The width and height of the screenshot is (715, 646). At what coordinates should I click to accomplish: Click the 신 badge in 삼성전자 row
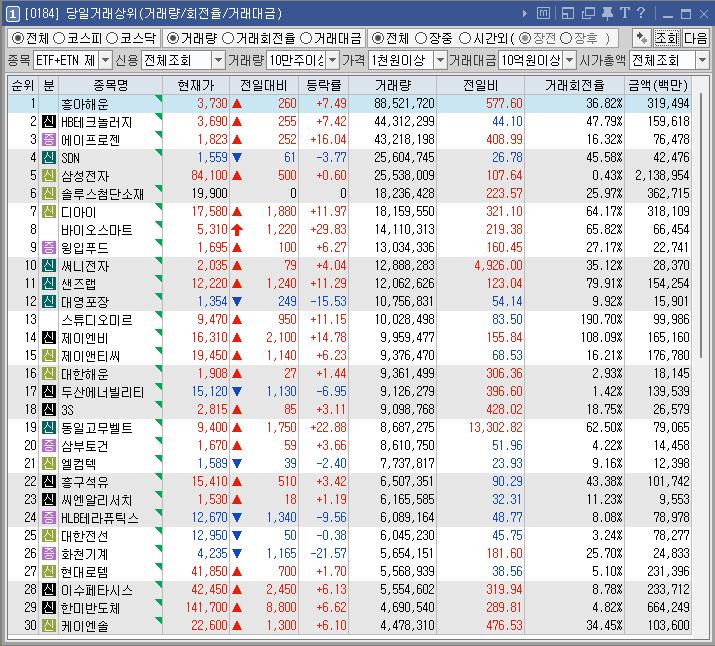(49, 176)
